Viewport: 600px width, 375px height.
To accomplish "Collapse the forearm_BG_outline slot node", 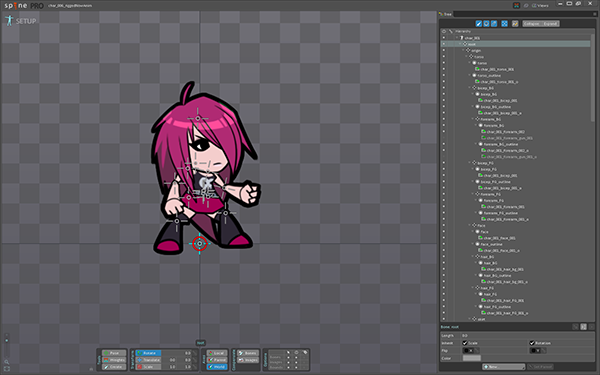I will [476, 144].
